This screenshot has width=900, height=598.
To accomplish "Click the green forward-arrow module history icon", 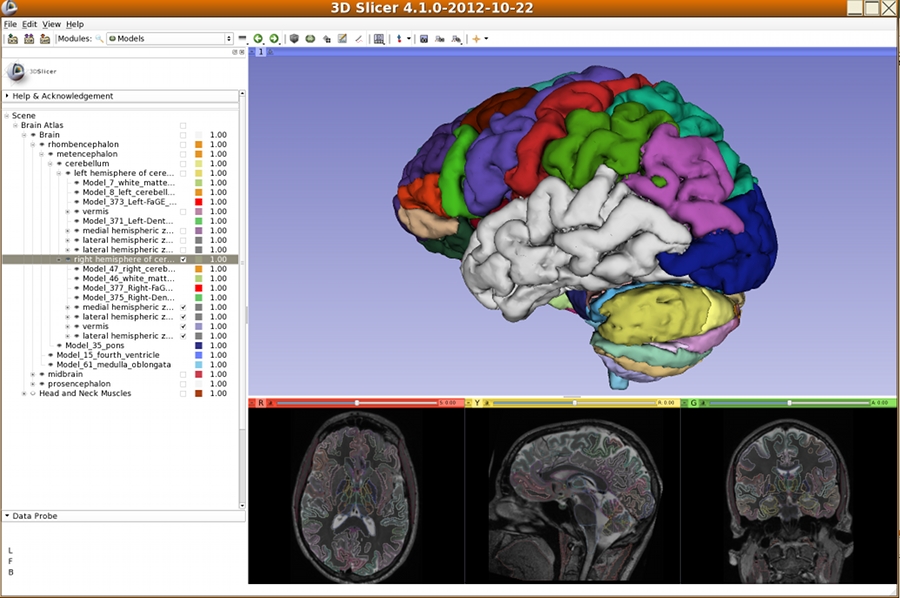I will [x=273, y=39].
